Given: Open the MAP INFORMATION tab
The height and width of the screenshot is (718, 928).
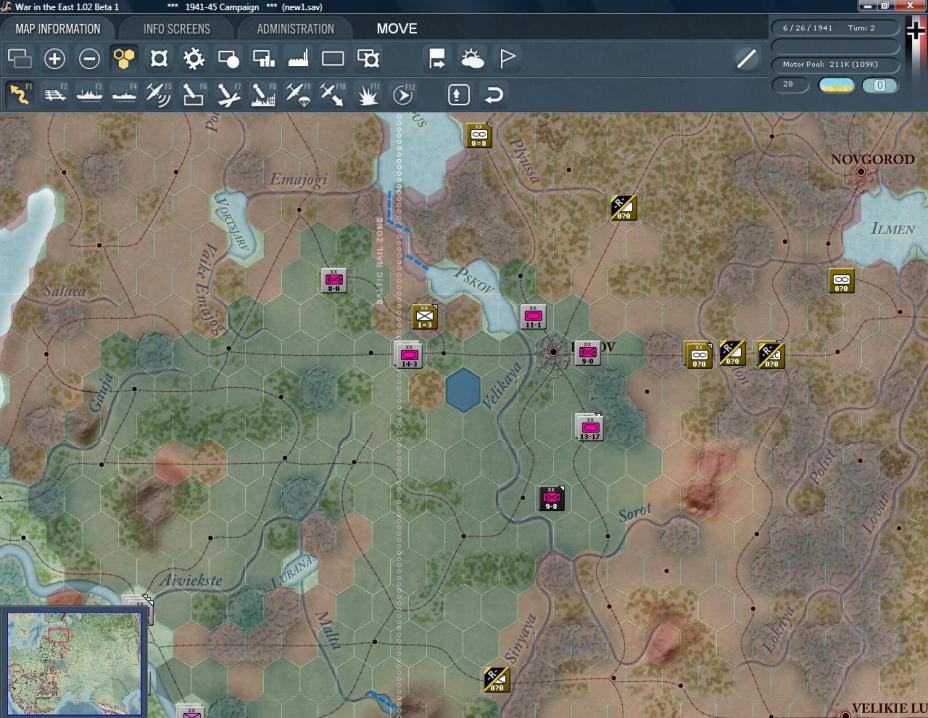Looking at the screenshot, I should point(57,29).
